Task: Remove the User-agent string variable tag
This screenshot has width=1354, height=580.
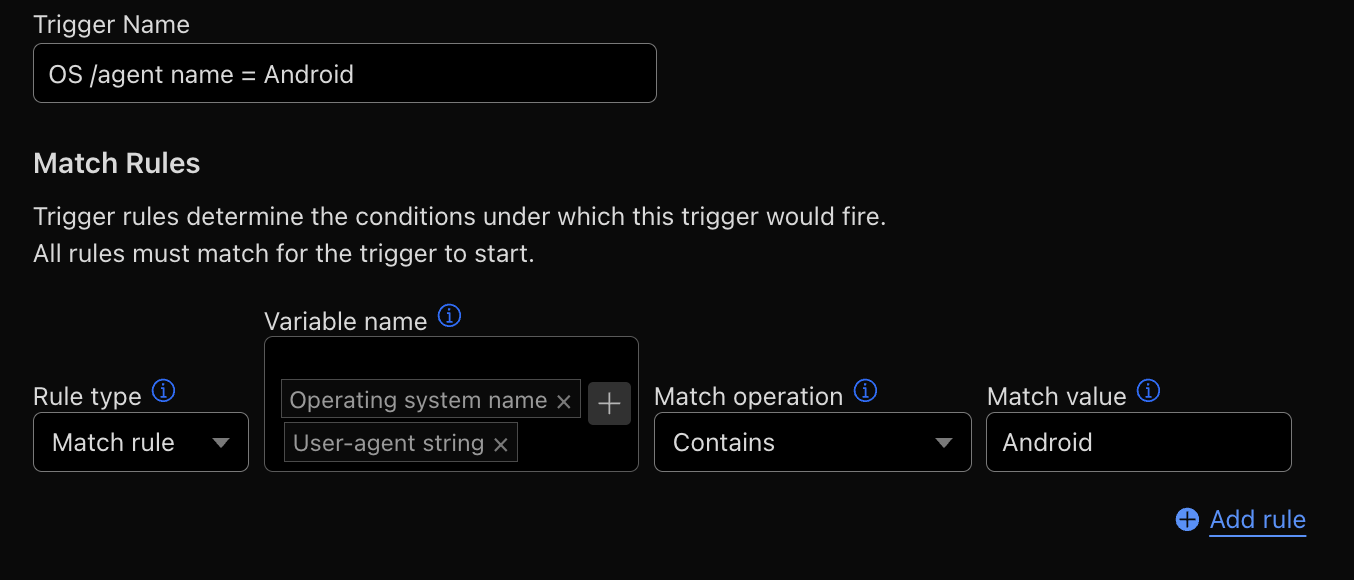Action: (x=501, y=444)
